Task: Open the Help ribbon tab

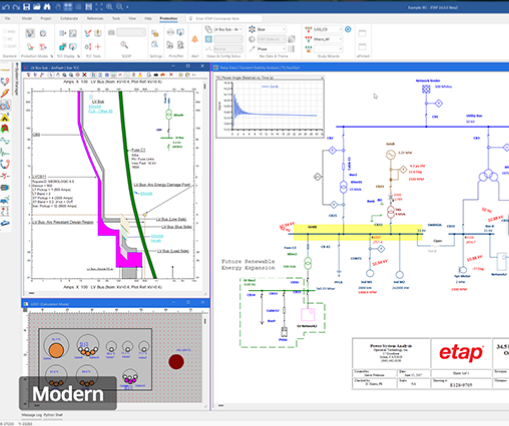Action: coord(148,18)
